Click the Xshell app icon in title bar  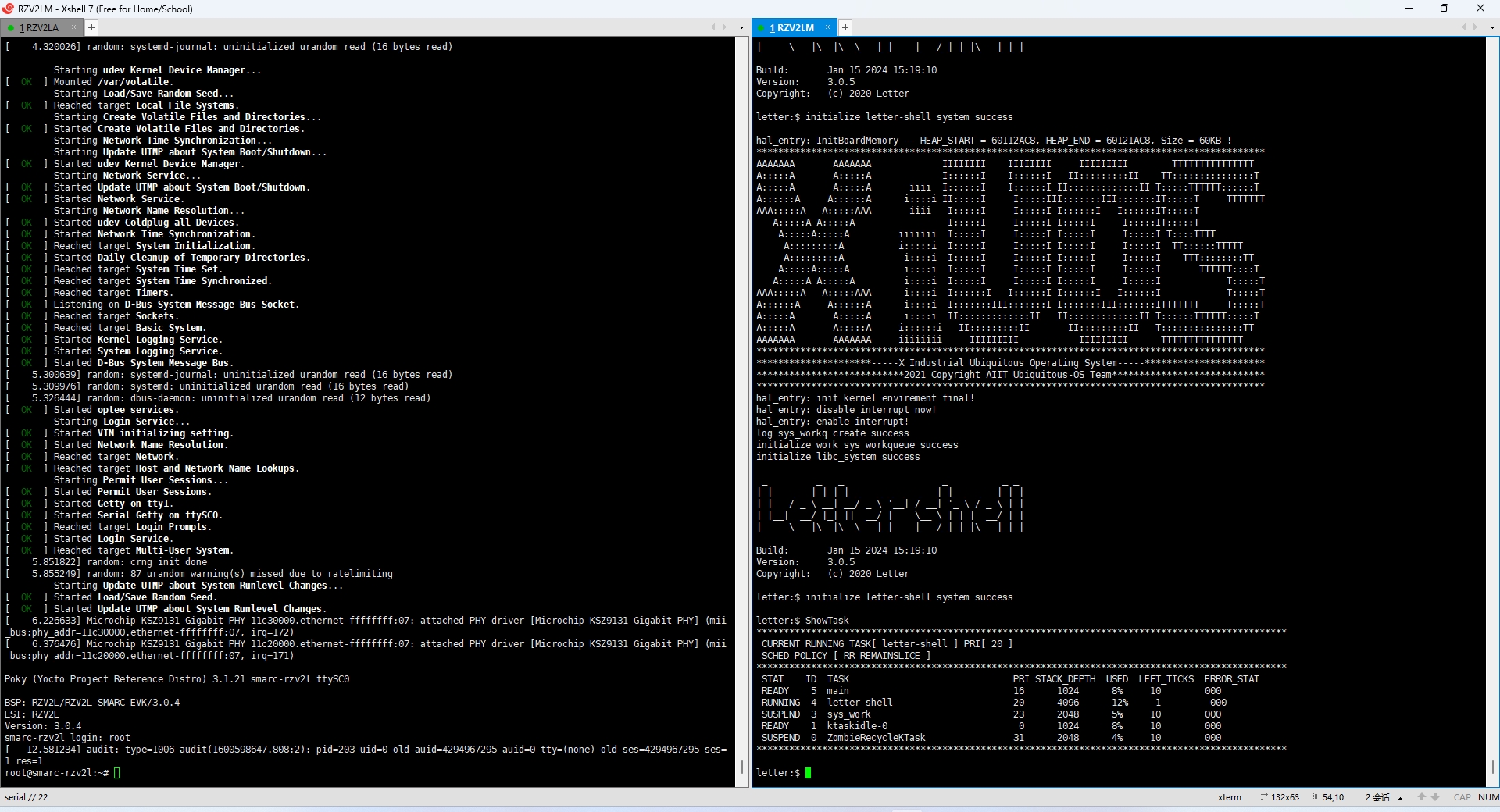(x=8, y=9)
